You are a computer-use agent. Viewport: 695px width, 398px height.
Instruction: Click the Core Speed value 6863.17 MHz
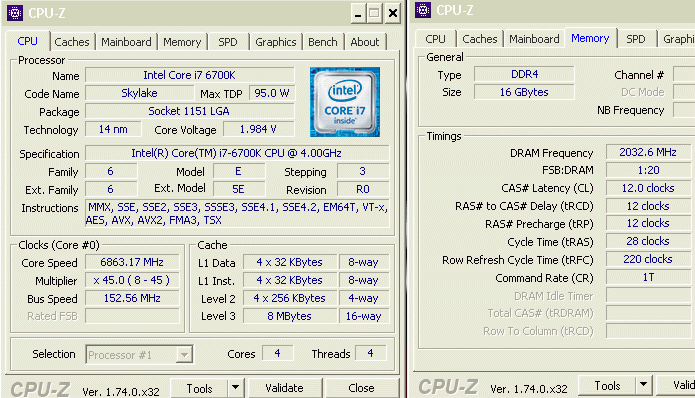(132, 262)
